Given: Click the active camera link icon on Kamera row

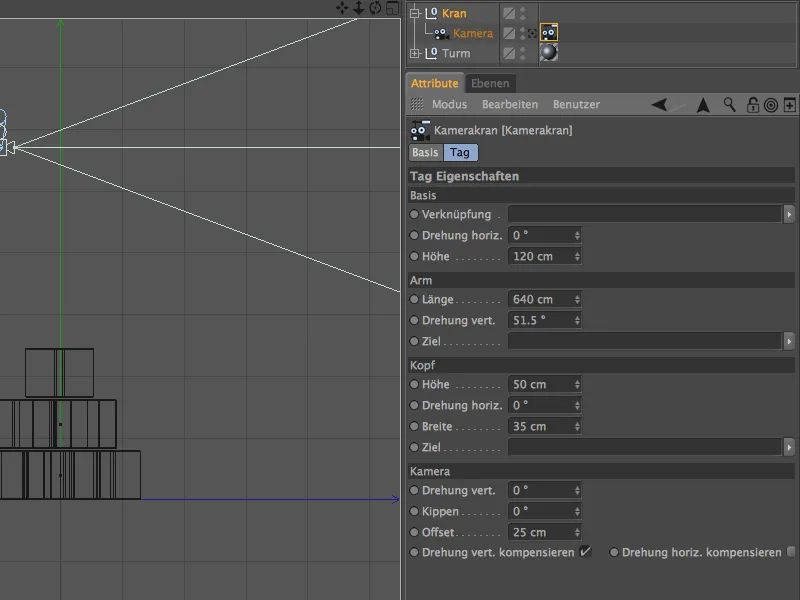Looking at the screenshot, I should (532, 33).
